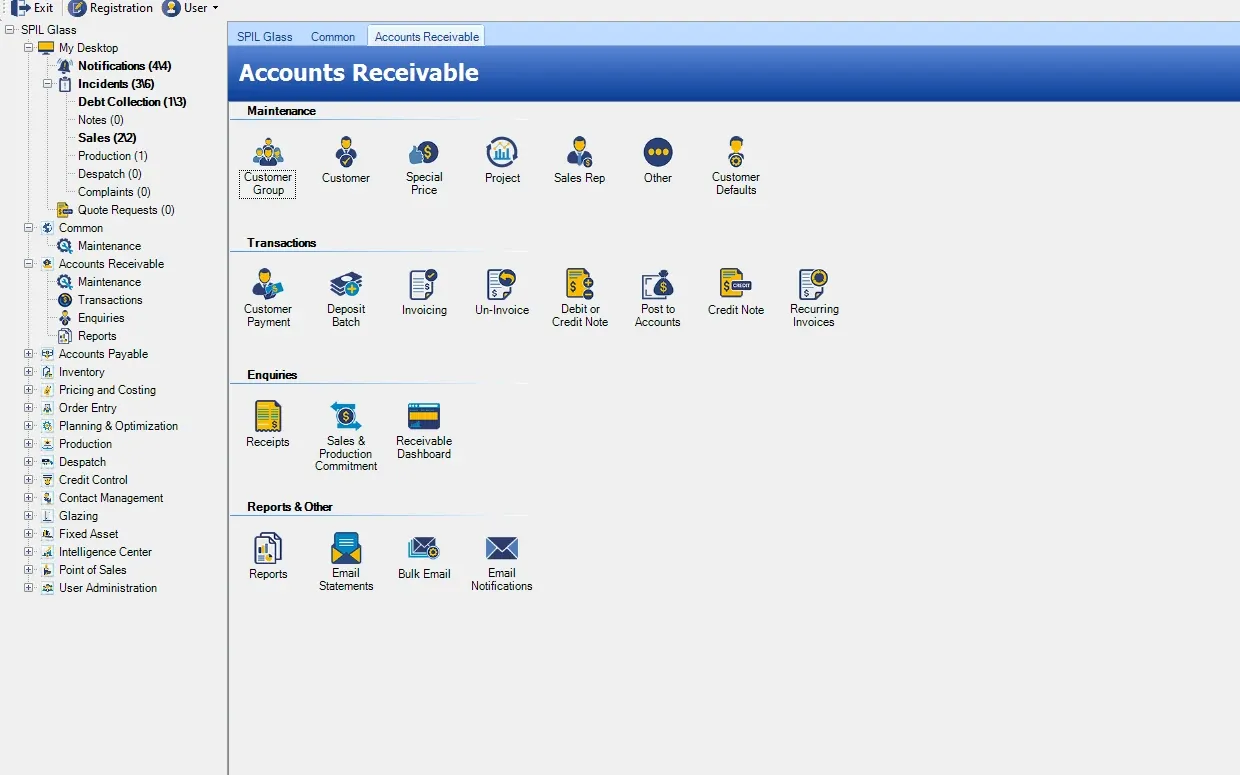Select Quote Requests in the tree

126,210
